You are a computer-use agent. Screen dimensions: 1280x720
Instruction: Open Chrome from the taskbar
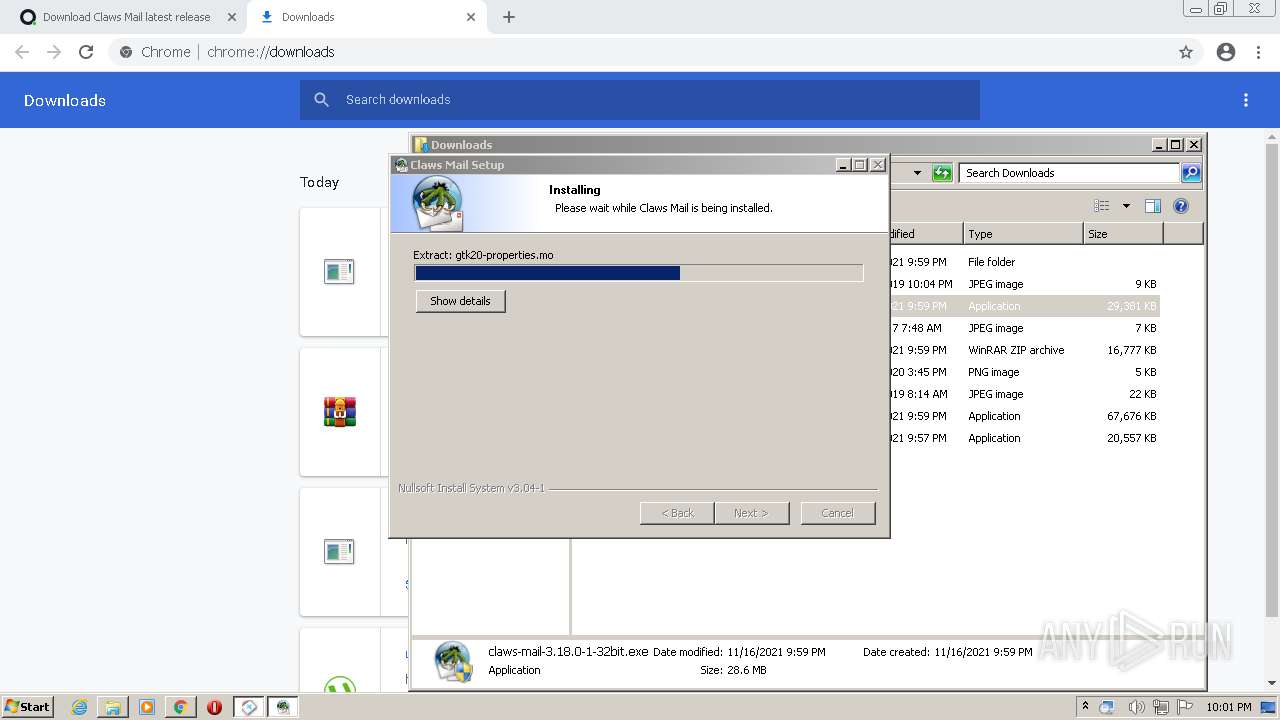(x=180, y=707)
